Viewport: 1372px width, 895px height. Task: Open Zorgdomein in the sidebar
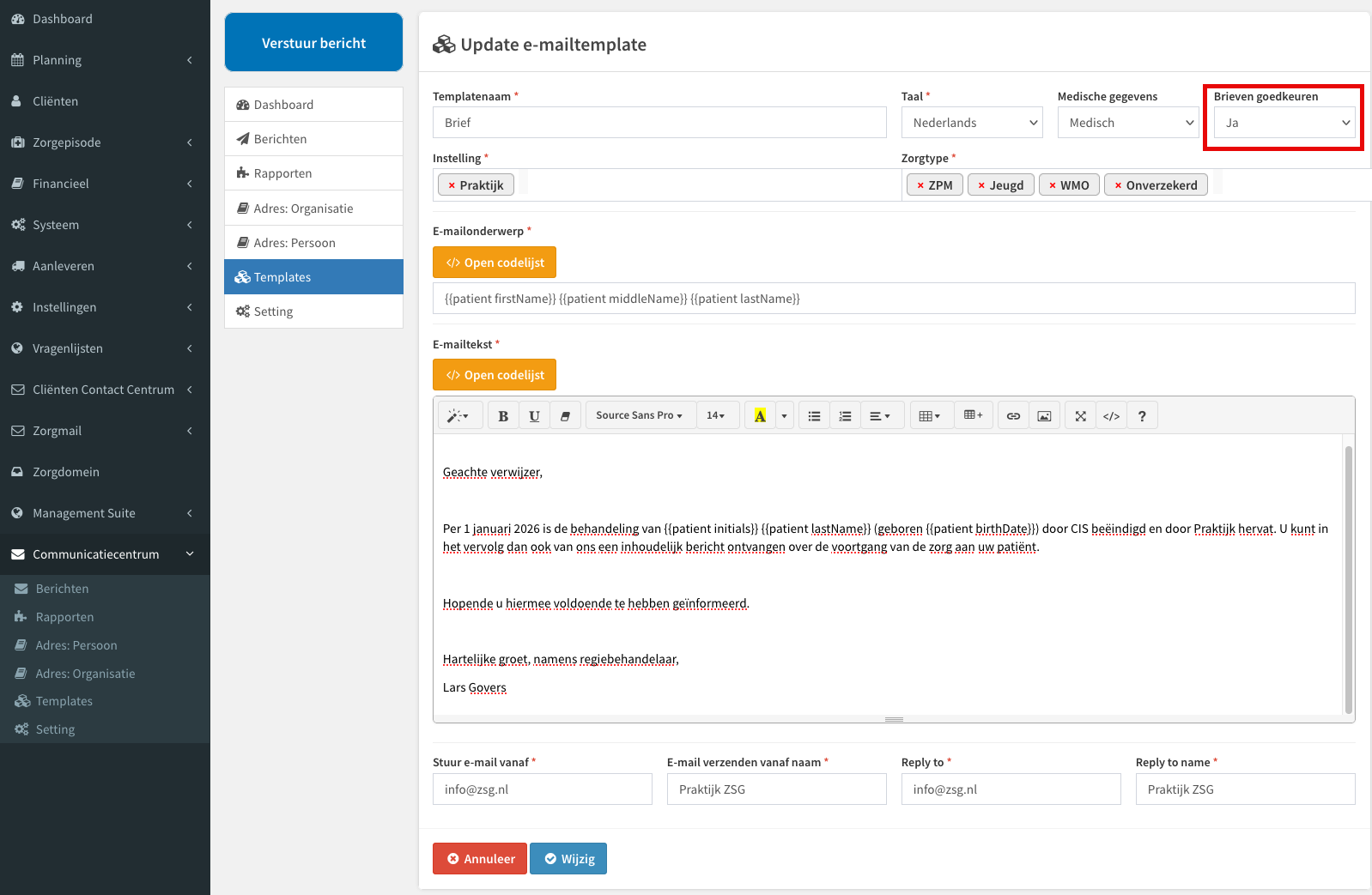pyautogui.click(x=105, y=472)
